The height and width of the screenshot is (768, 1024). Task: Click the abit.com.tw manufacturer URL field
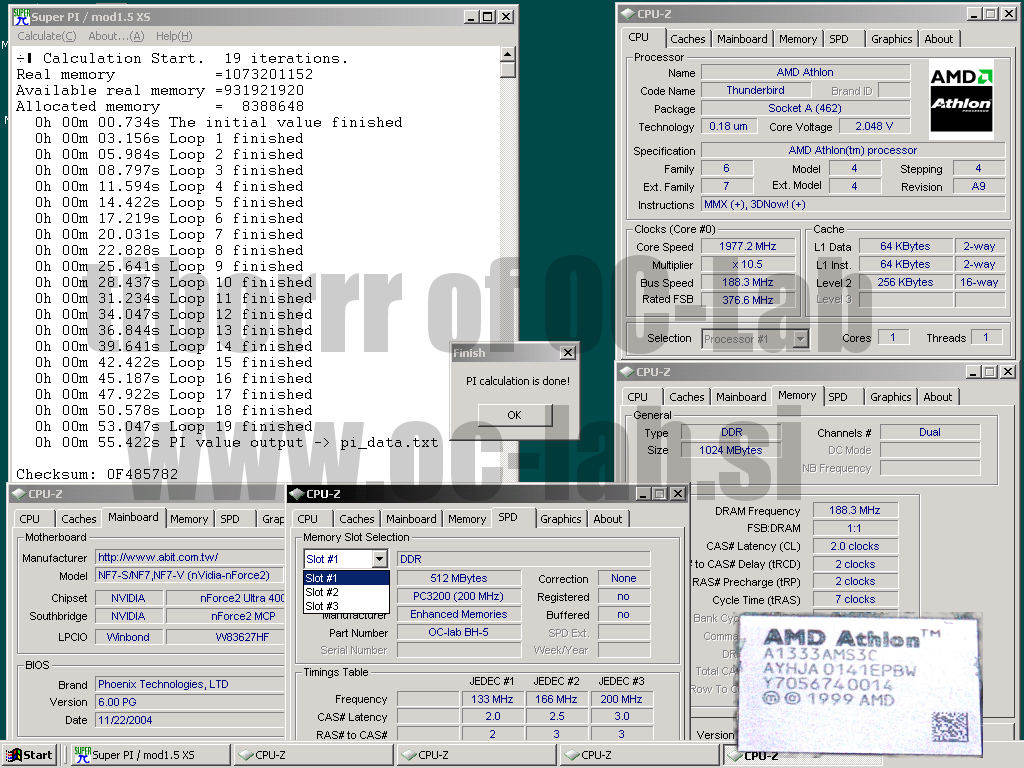click(190, 558)
